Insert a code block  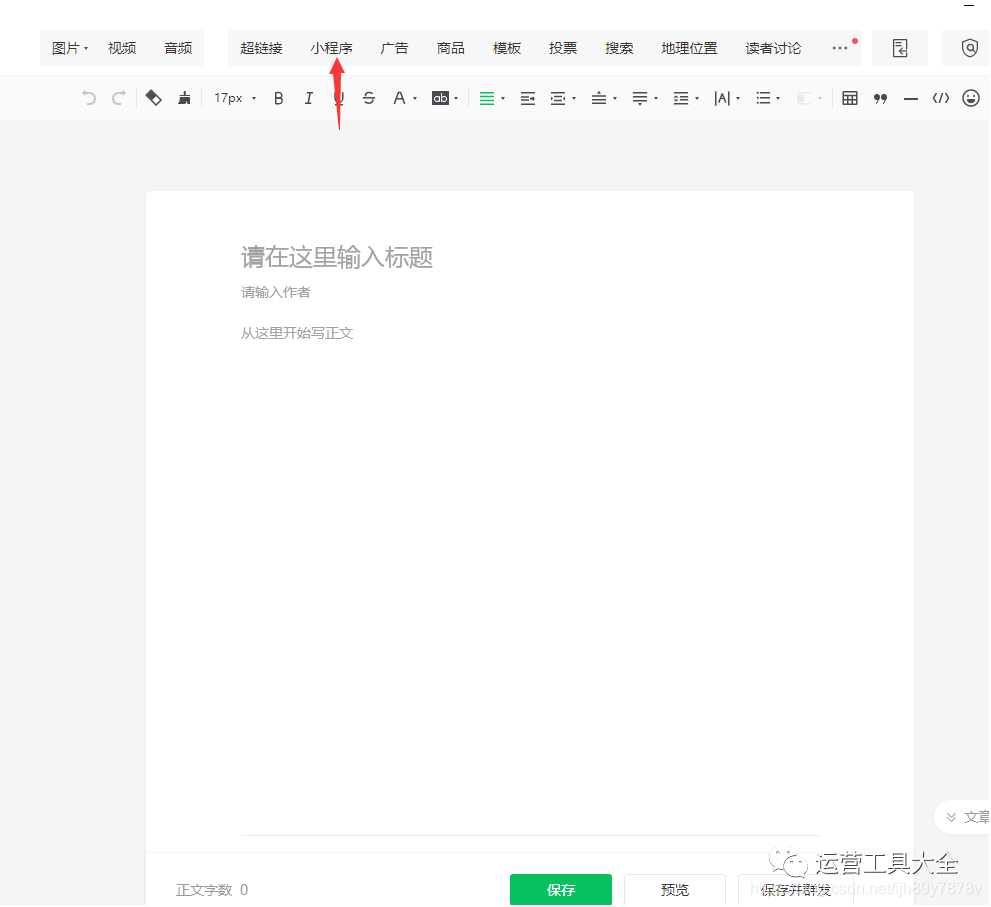click(x=939, y=97)
